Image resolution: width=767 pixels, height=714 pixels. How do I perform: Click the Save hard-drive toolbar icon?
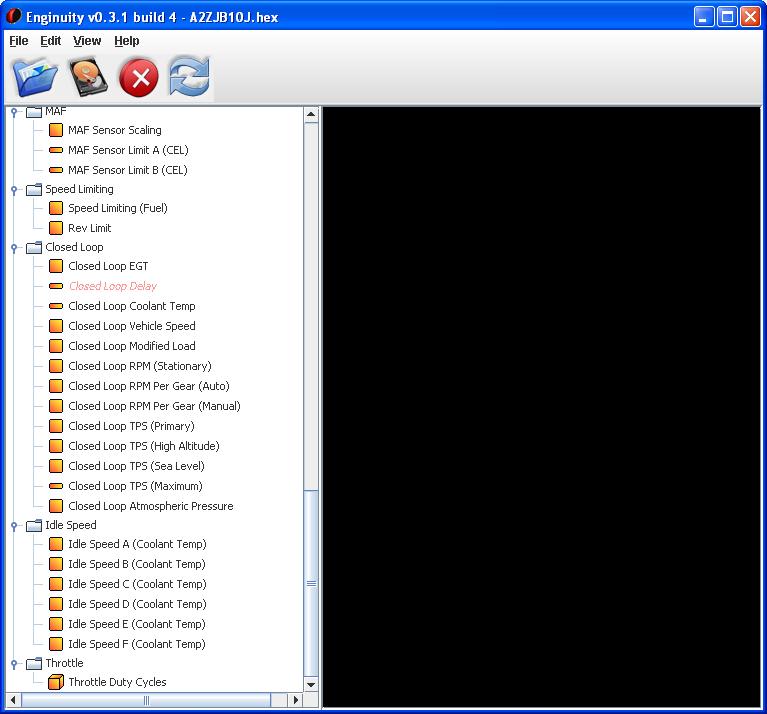88,77
